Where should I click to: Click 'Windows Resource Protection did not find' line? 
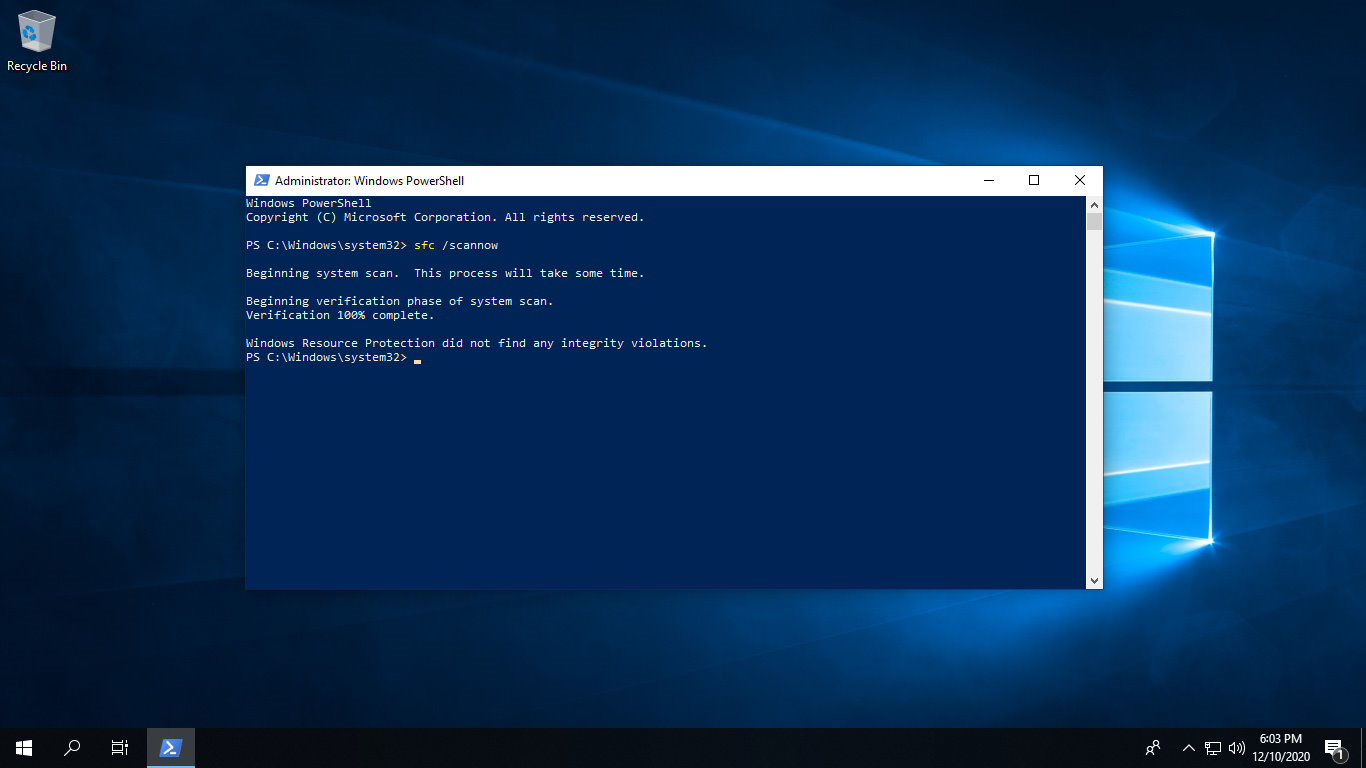[x=476, y=343]
